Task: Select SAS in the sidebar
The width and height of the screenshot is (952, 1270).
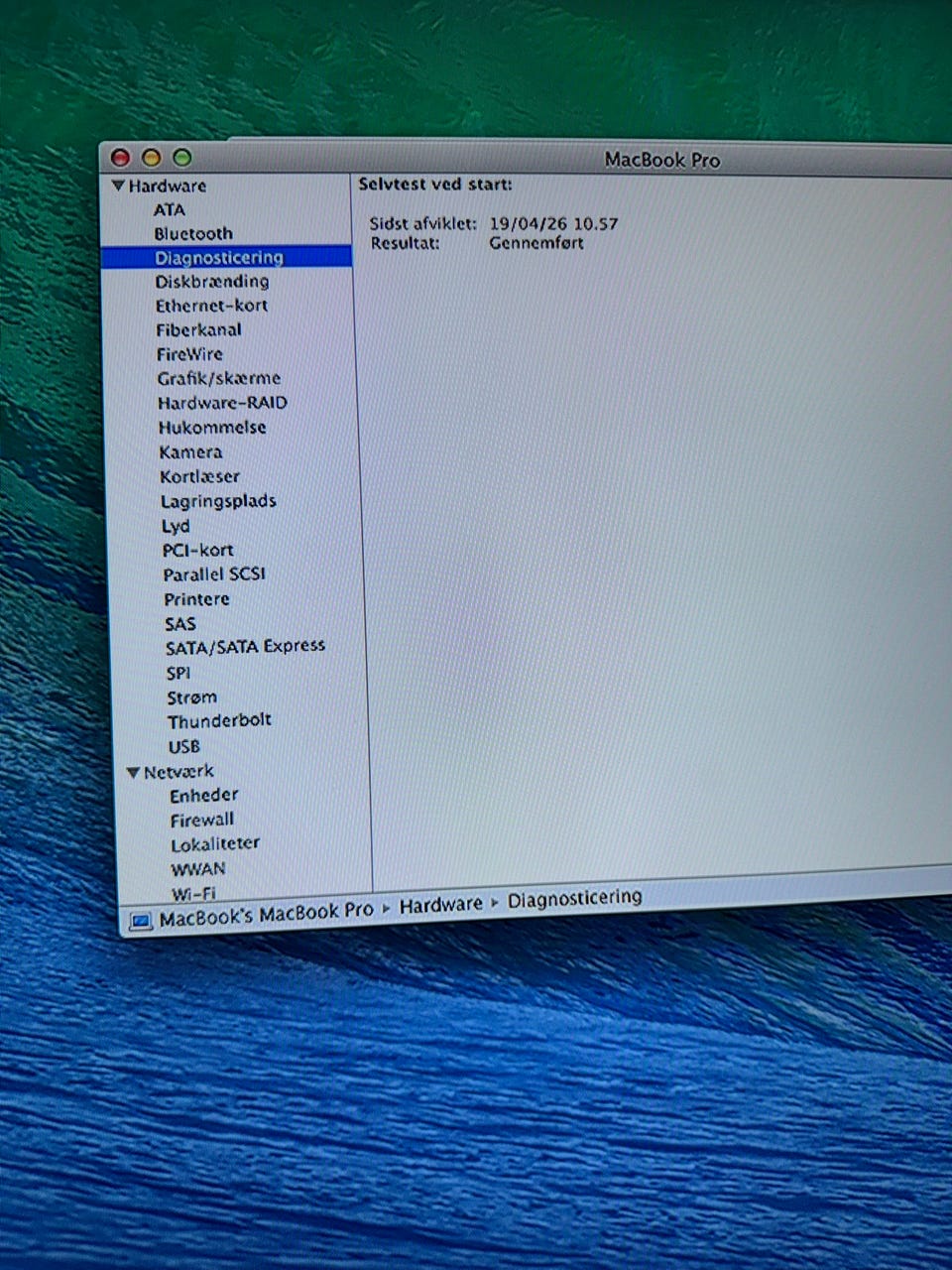Action: point(180,624)
